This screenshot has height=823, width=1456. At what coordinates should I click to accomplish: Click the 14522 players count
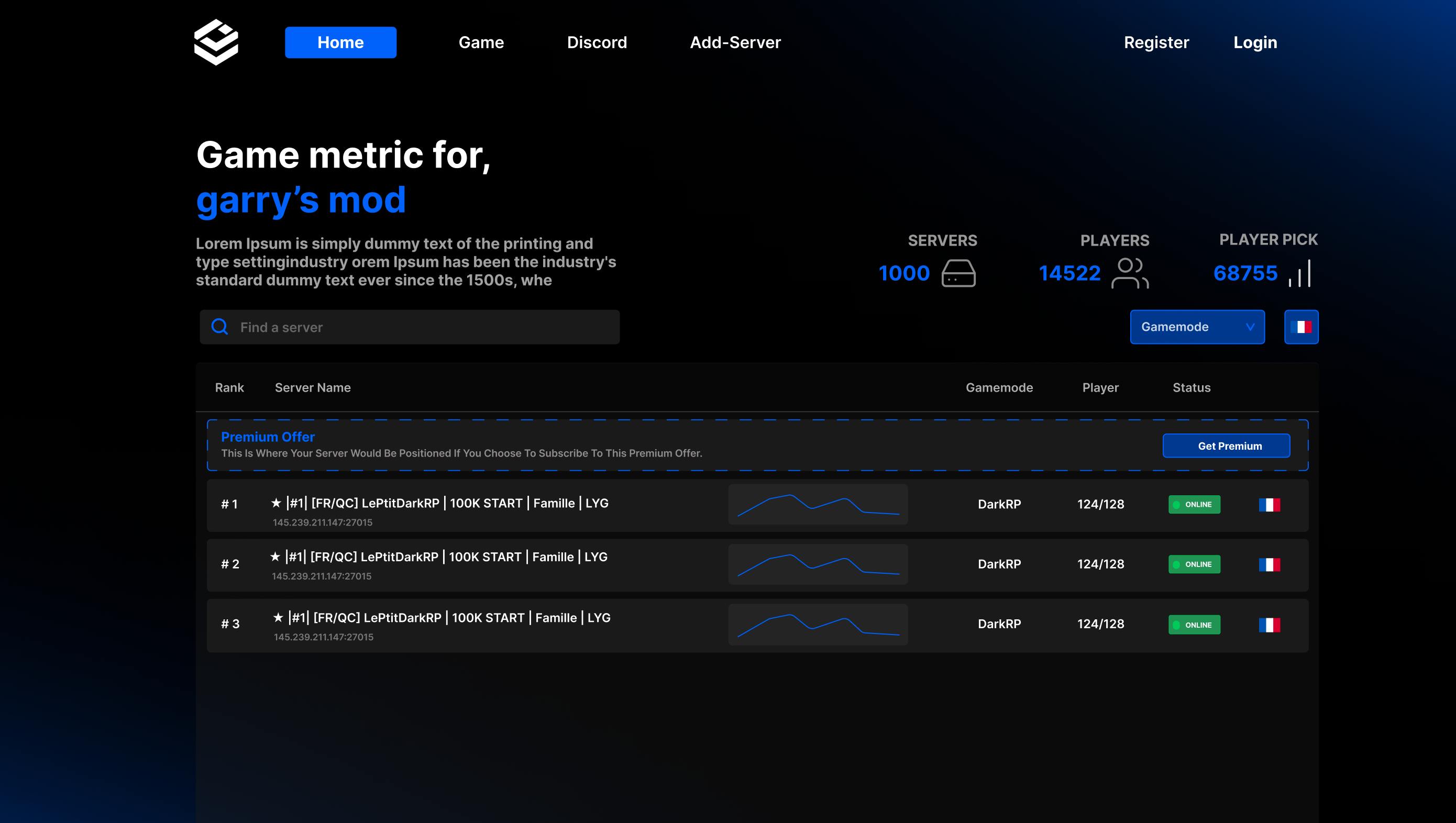(1069, 273)
